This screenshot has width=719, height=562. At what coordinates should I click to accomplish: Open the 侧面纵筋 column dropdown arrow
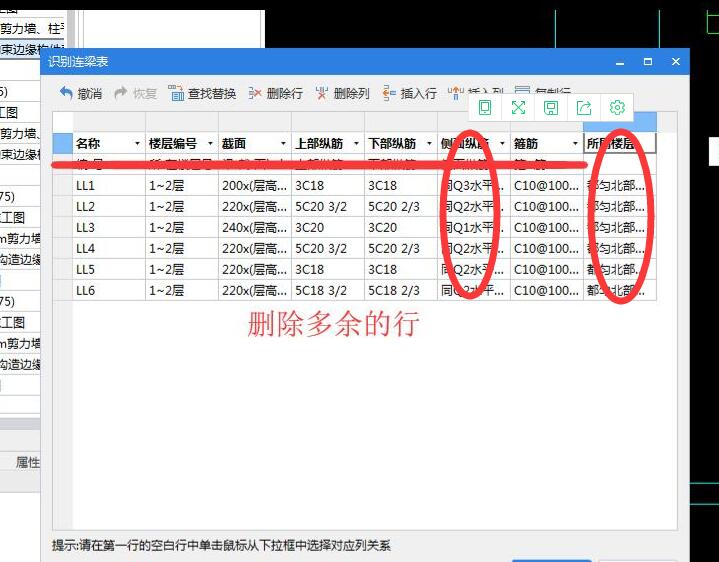pos(502,143)
